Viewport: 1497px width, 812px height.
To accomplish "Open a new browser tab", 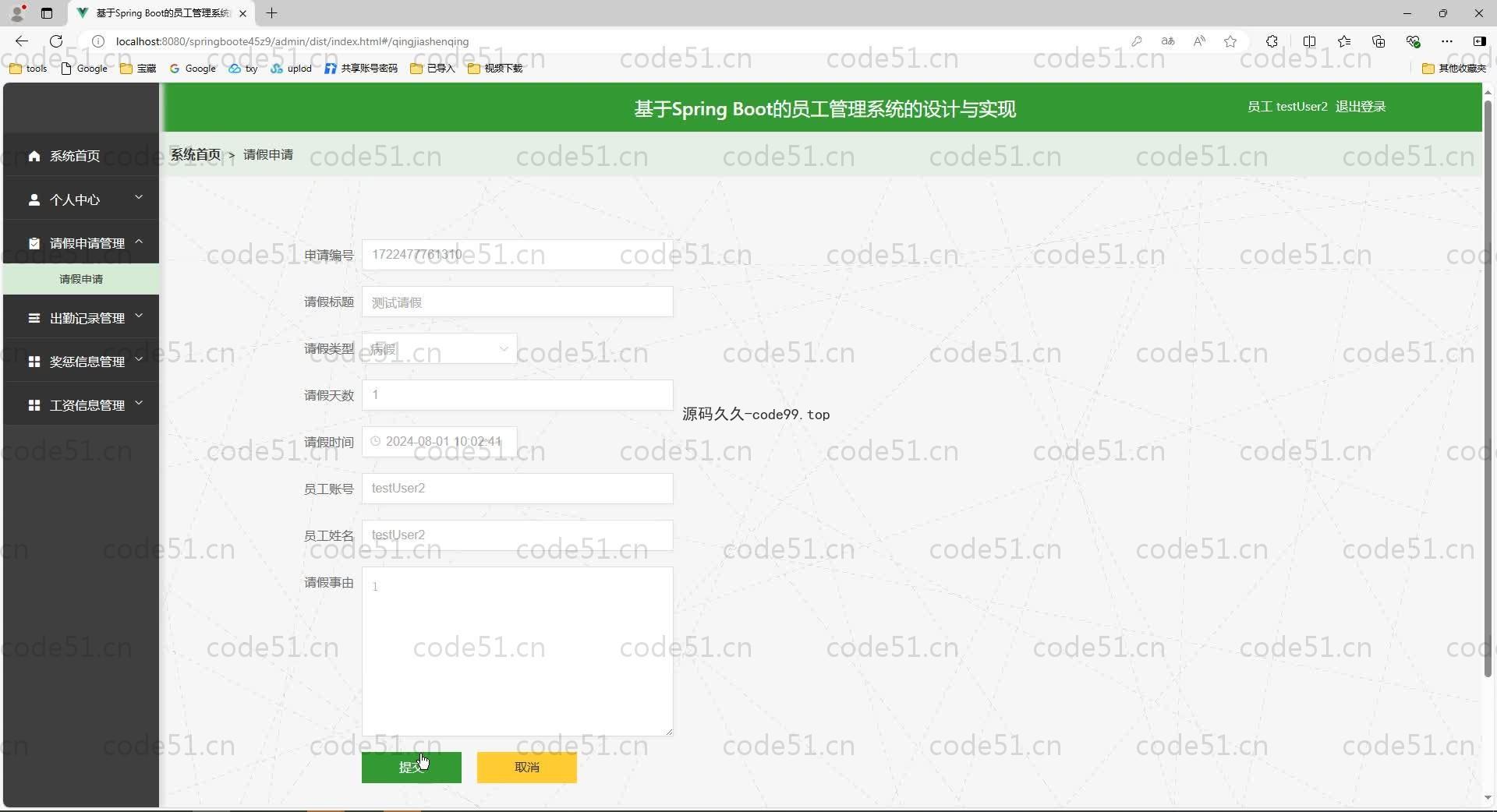I will (271, 13).
